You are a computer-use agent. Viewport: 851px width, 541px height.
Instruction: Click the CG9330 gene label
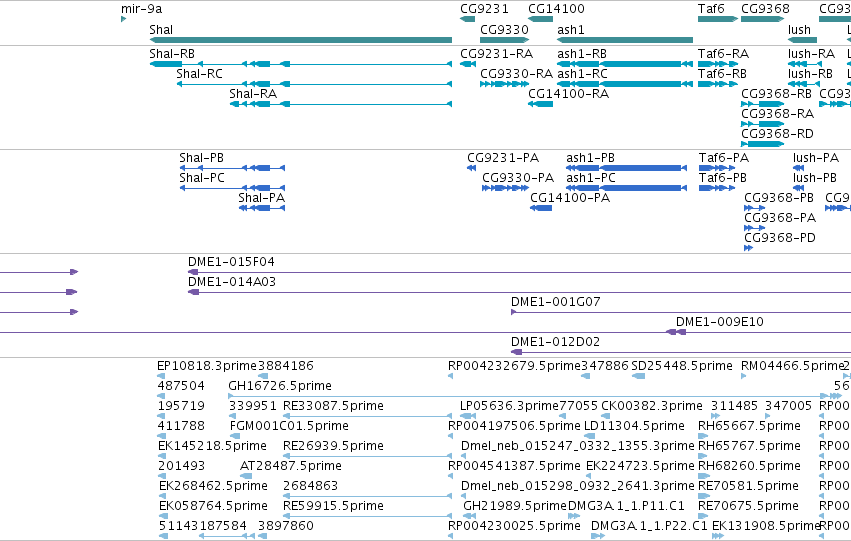(504, 30)
